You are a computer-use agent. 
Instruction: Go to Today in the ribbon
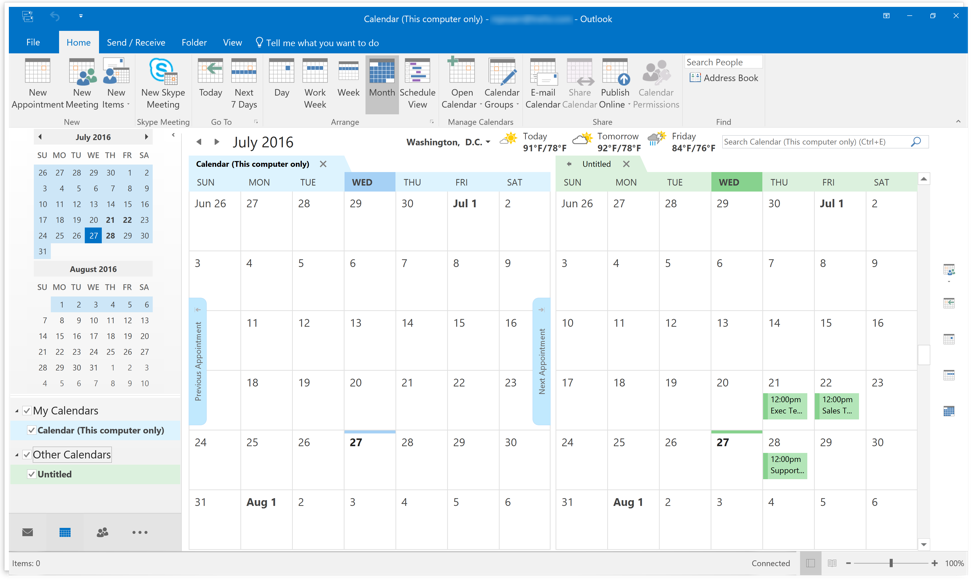click(x=211, y=79)
